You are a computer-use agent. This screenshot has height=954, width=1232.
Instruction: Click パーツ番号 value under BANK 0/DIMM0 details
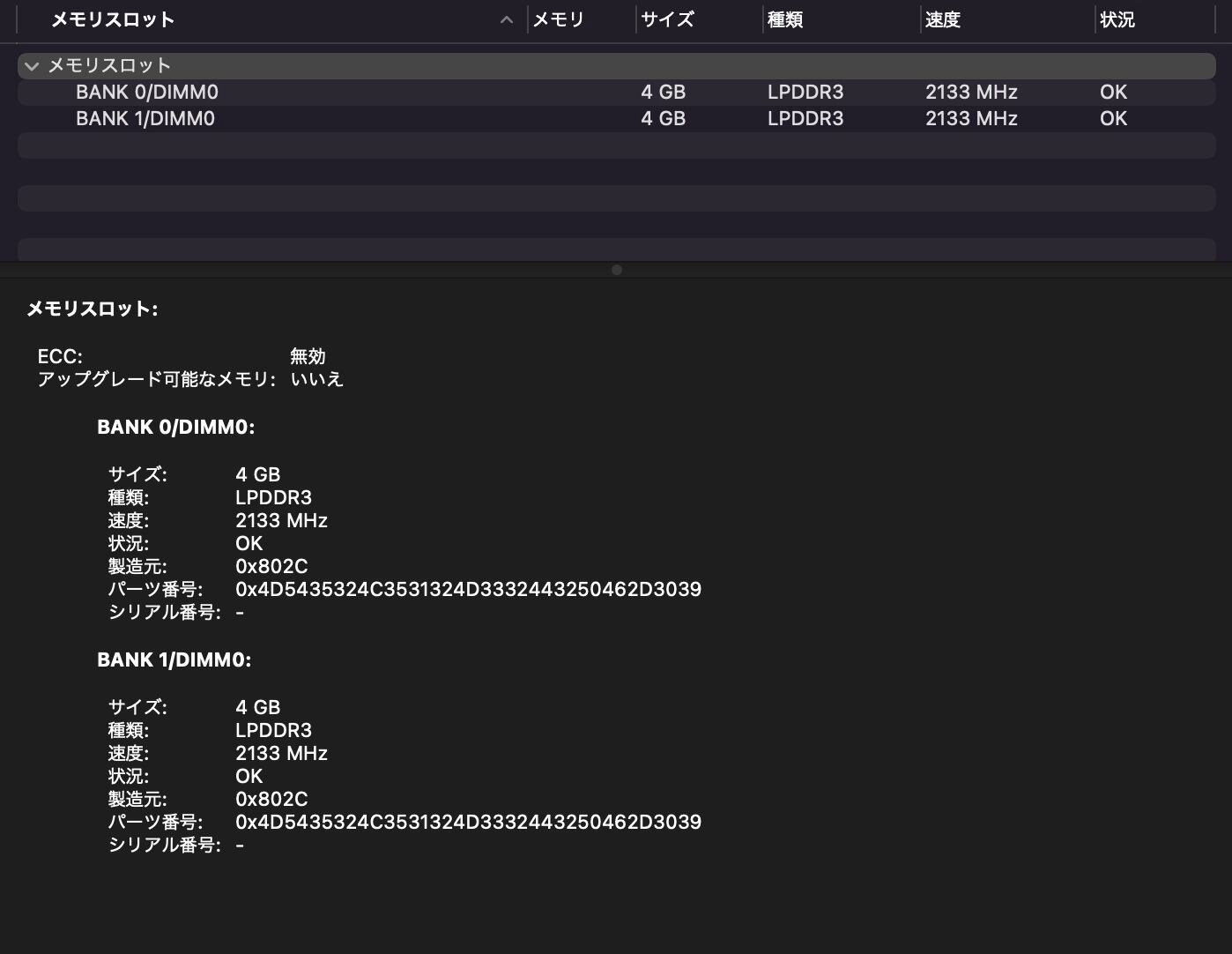click(468, 589)
